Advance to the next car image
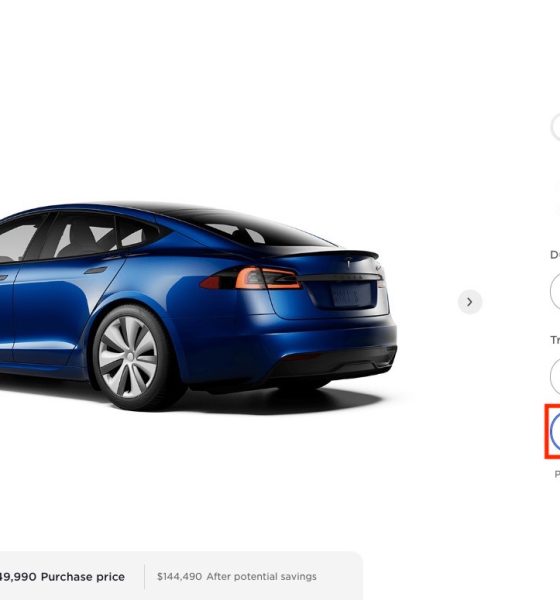The width and height of the screenshot is (560, 600). (470, 302)
